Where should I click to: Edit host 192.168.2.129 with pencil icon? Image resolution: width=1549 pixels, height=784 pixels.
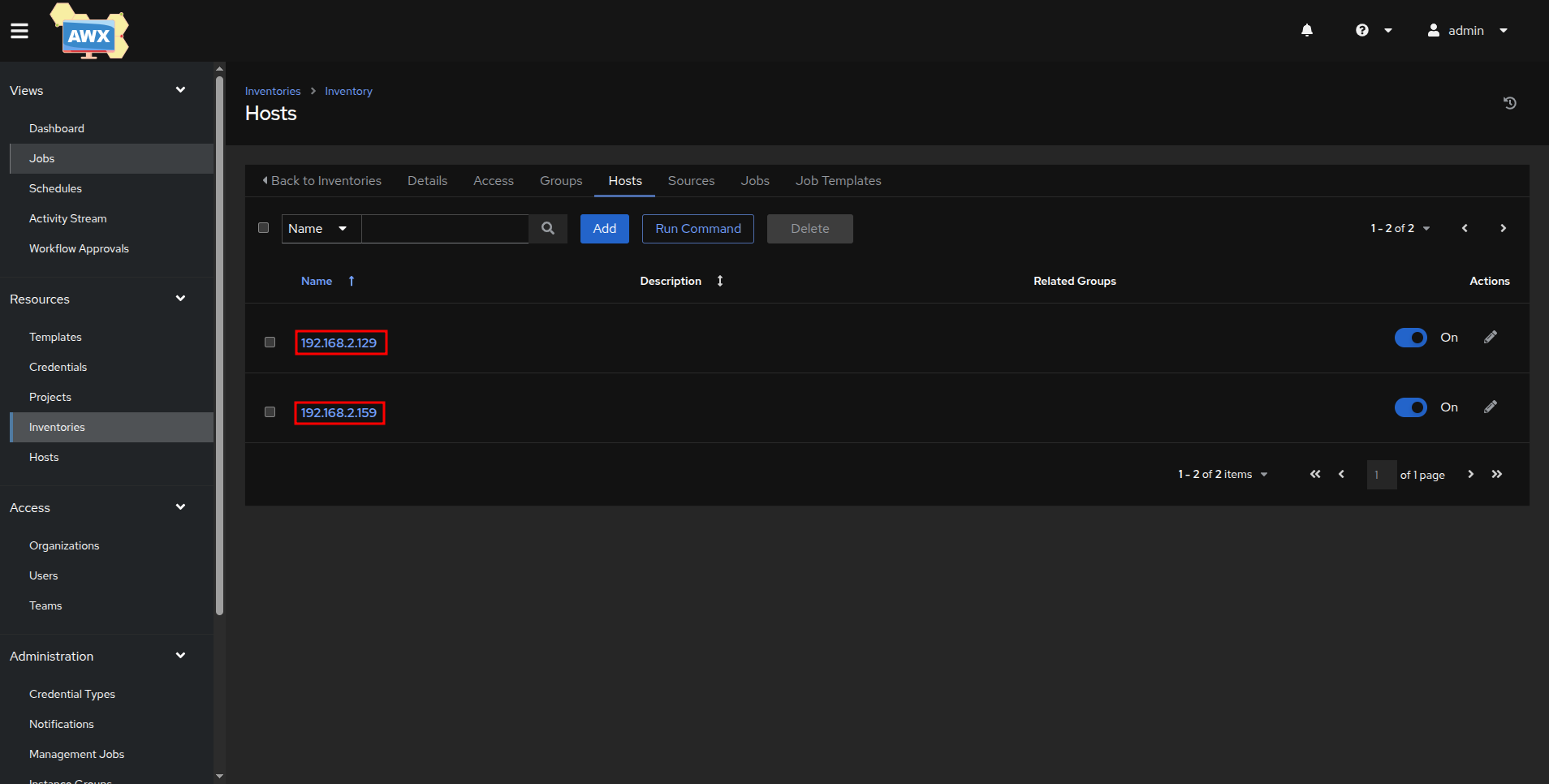1490,338
